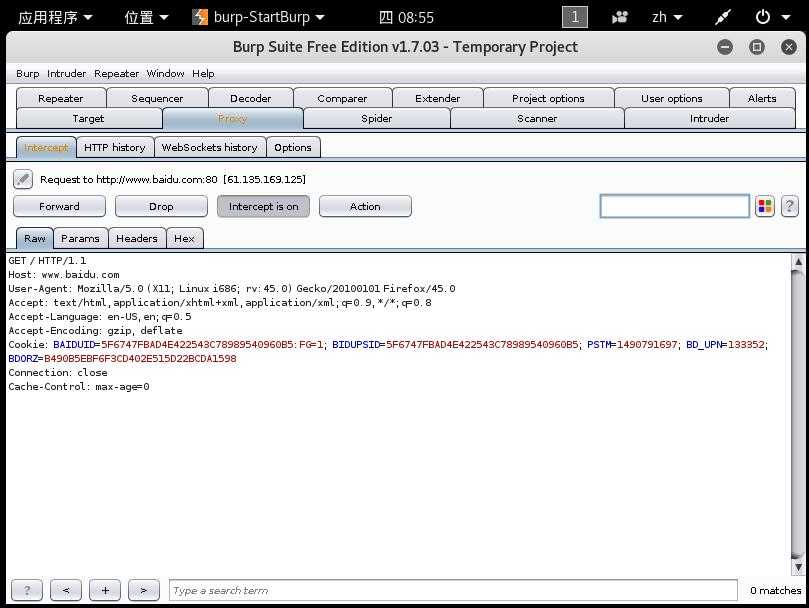Open the proxy Options sub-tab

point(293,148)
